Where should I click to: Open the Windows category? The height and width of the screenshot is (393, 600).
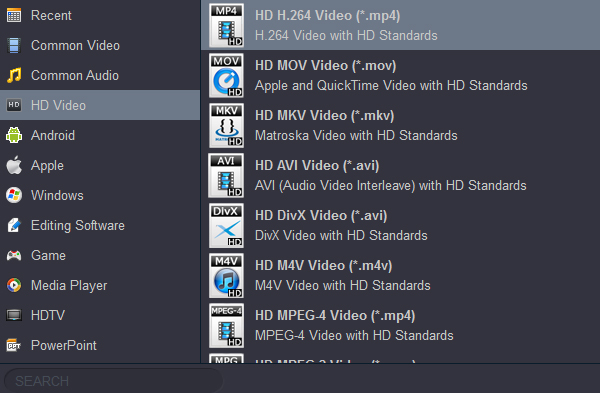[x=100, y=195]
